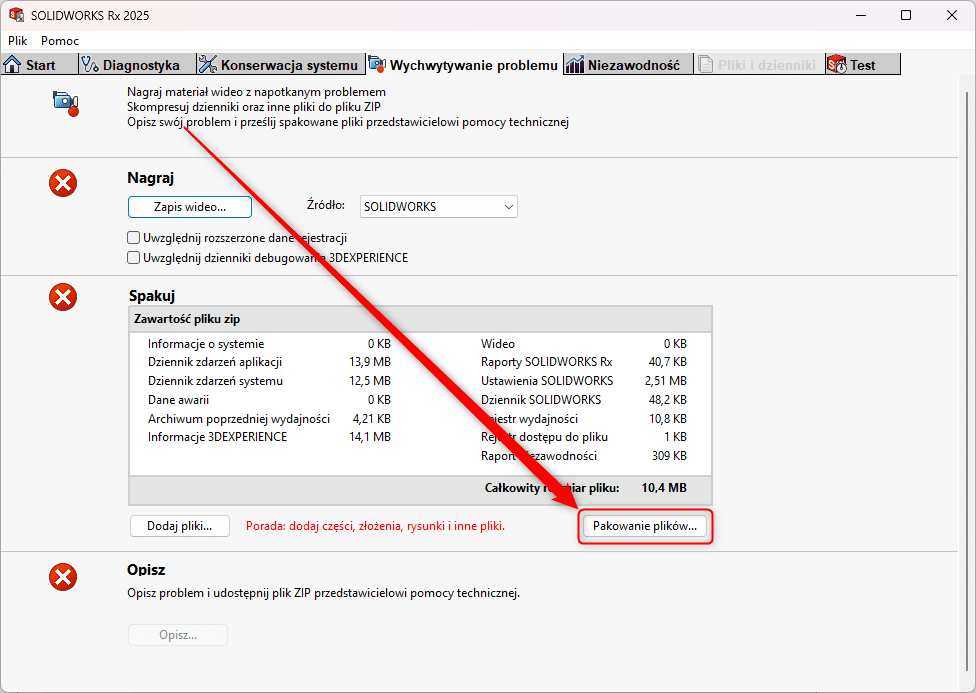Click the red X status icon beside Spakuj
976x693 pixels.
63,297
